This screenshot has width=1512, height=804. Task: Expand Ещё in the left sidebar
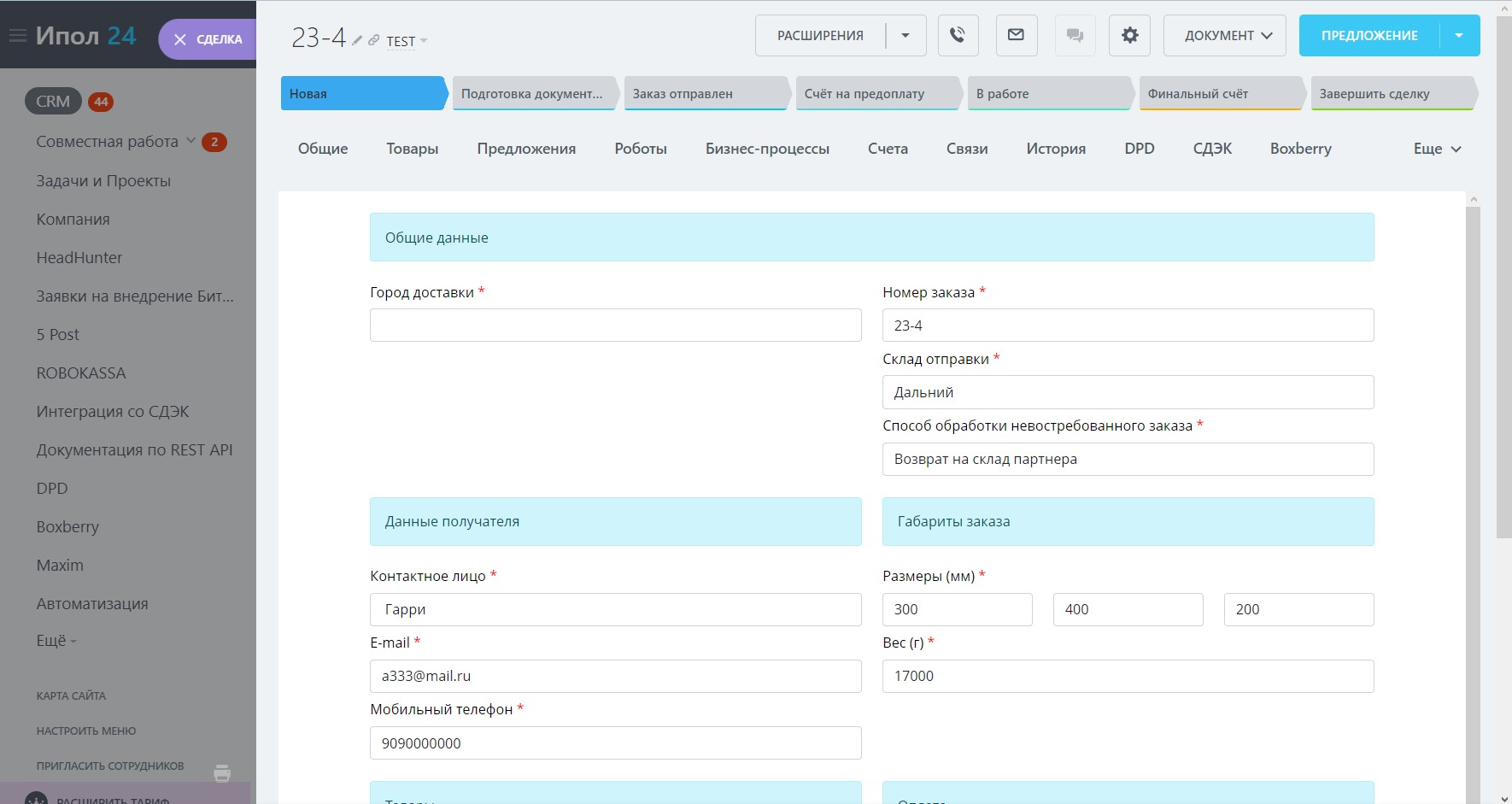[x=56, y=641]
